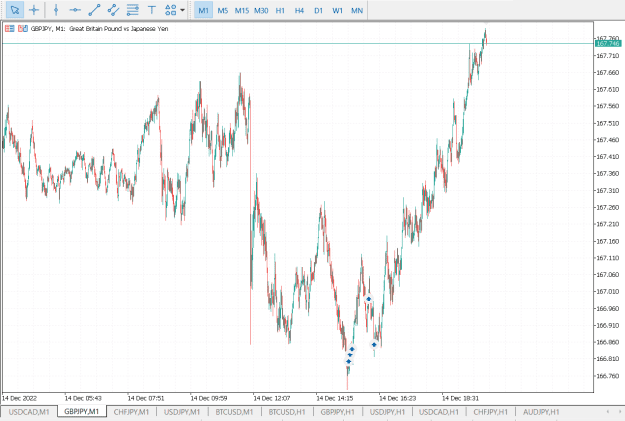The image size is (625, 421).
Task: Select the vertical line drawing tool
Action: (x=56, y=10)
